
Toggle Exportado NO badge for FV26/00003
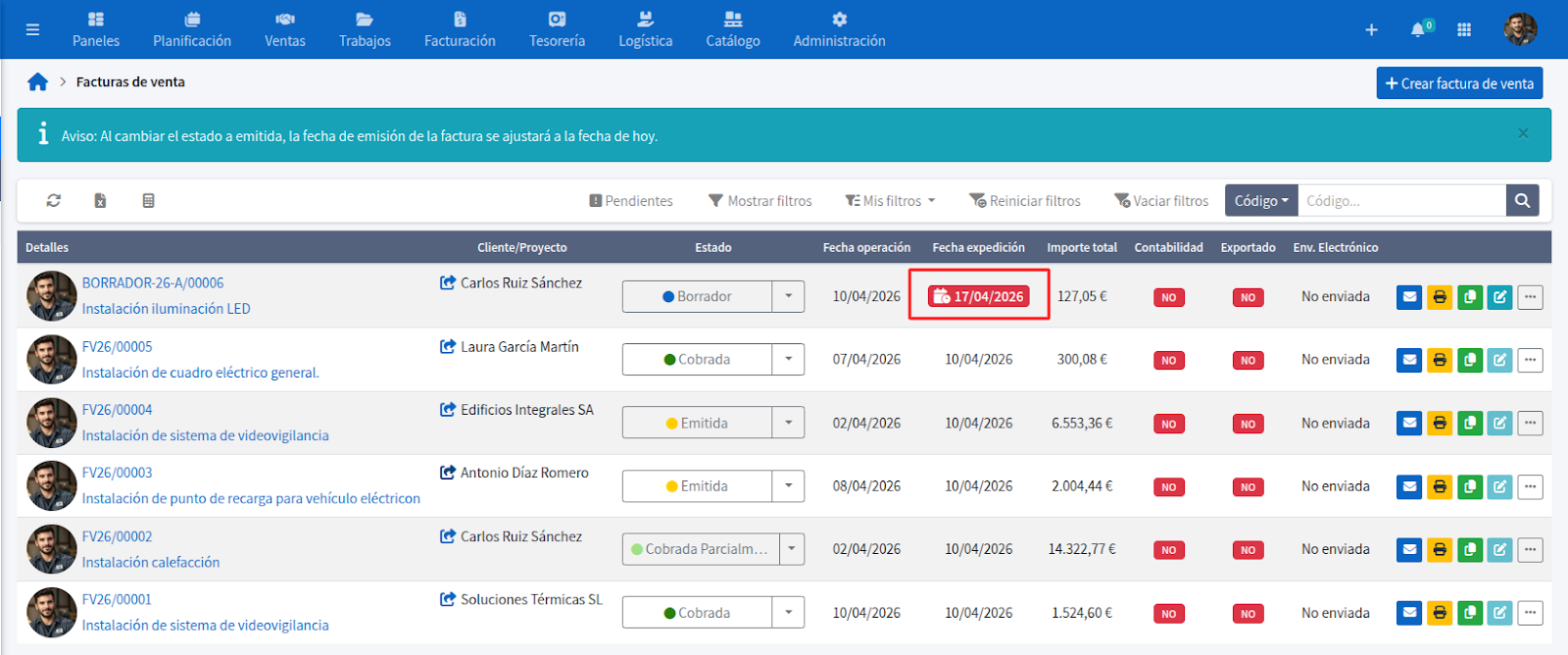coord(1248,487)
